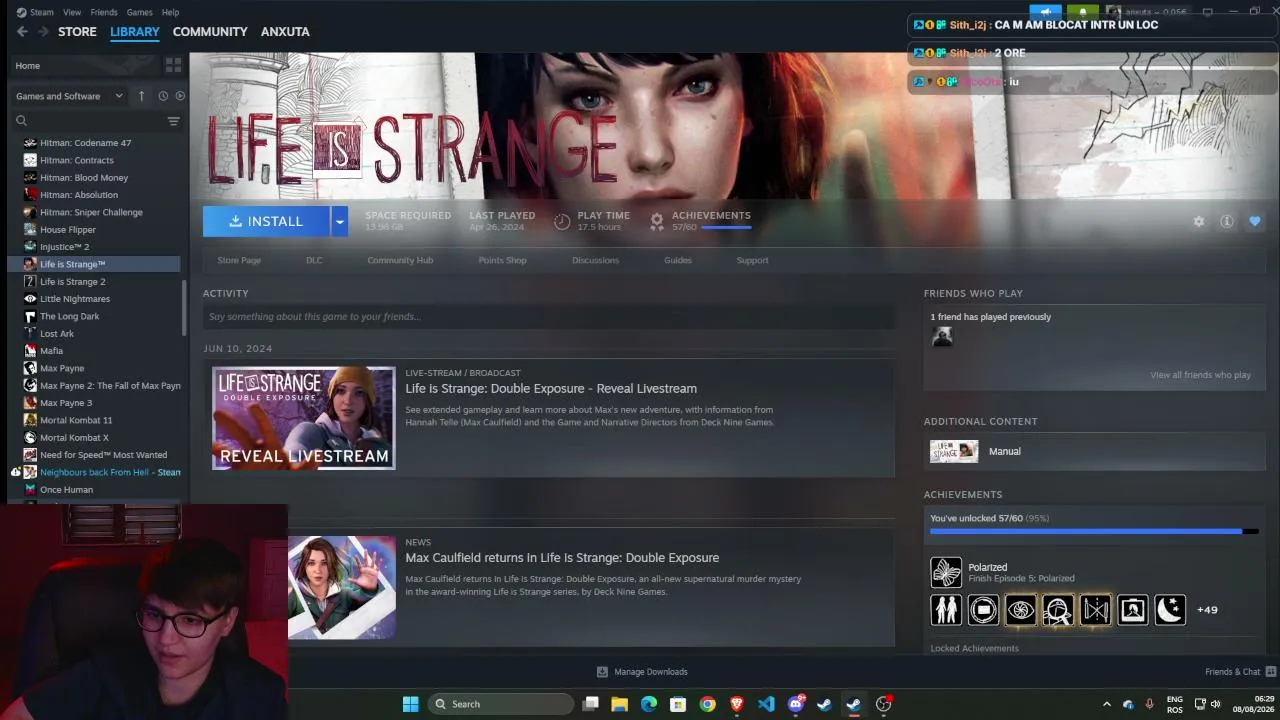Screen dimensions: 1280x720
Task: Switch to library grid view icon
Action: 173,65
